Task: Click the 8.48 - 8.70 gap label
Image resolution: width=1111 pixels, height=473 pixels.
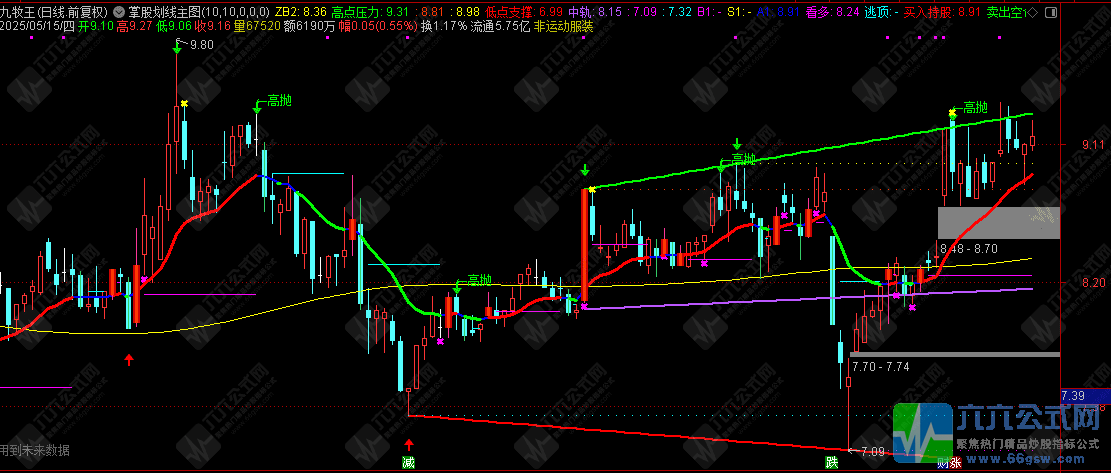Action: [968, 248]
